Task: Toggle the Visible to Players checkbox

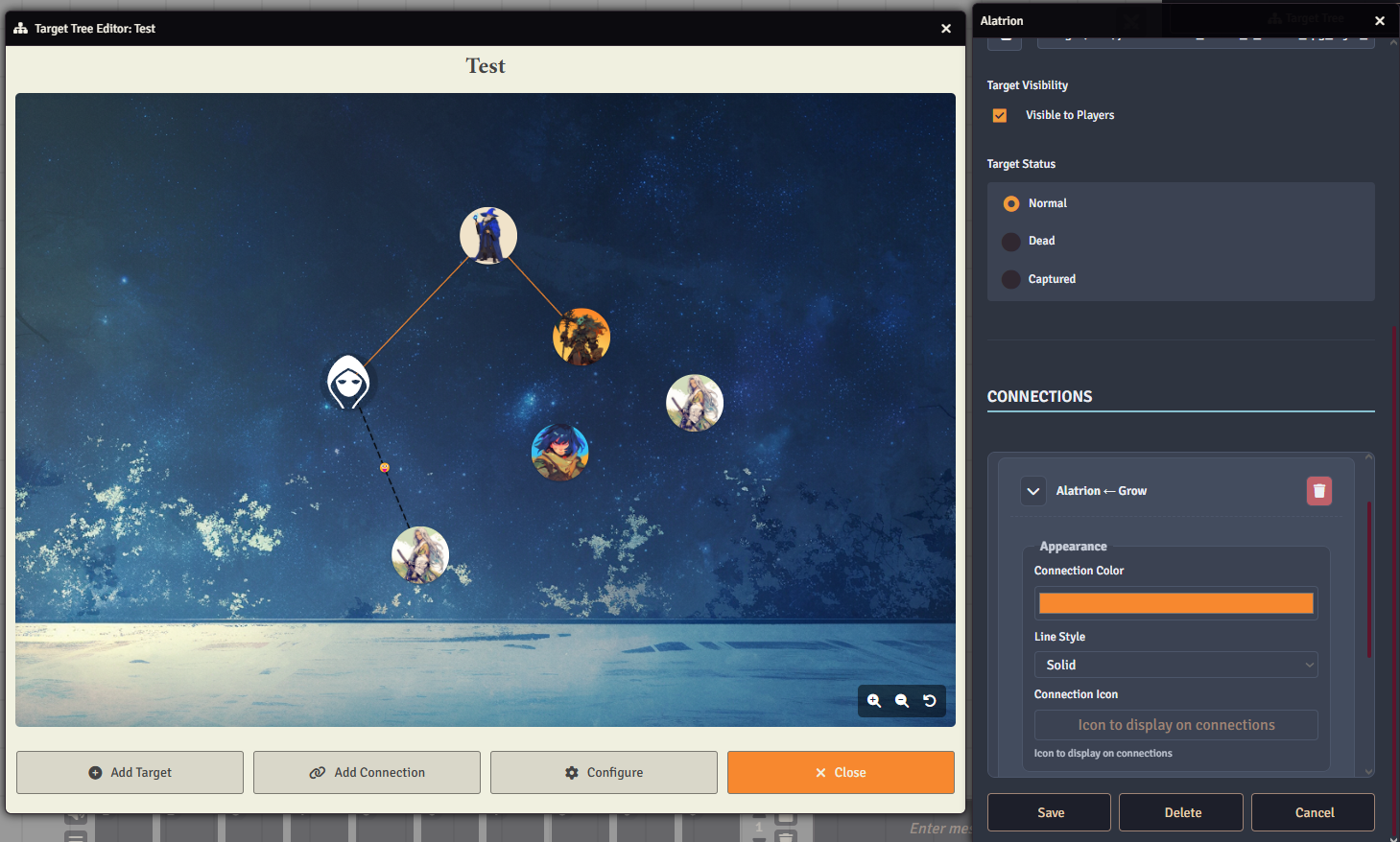Action: pyautogui.click(x=1000, y=115)
